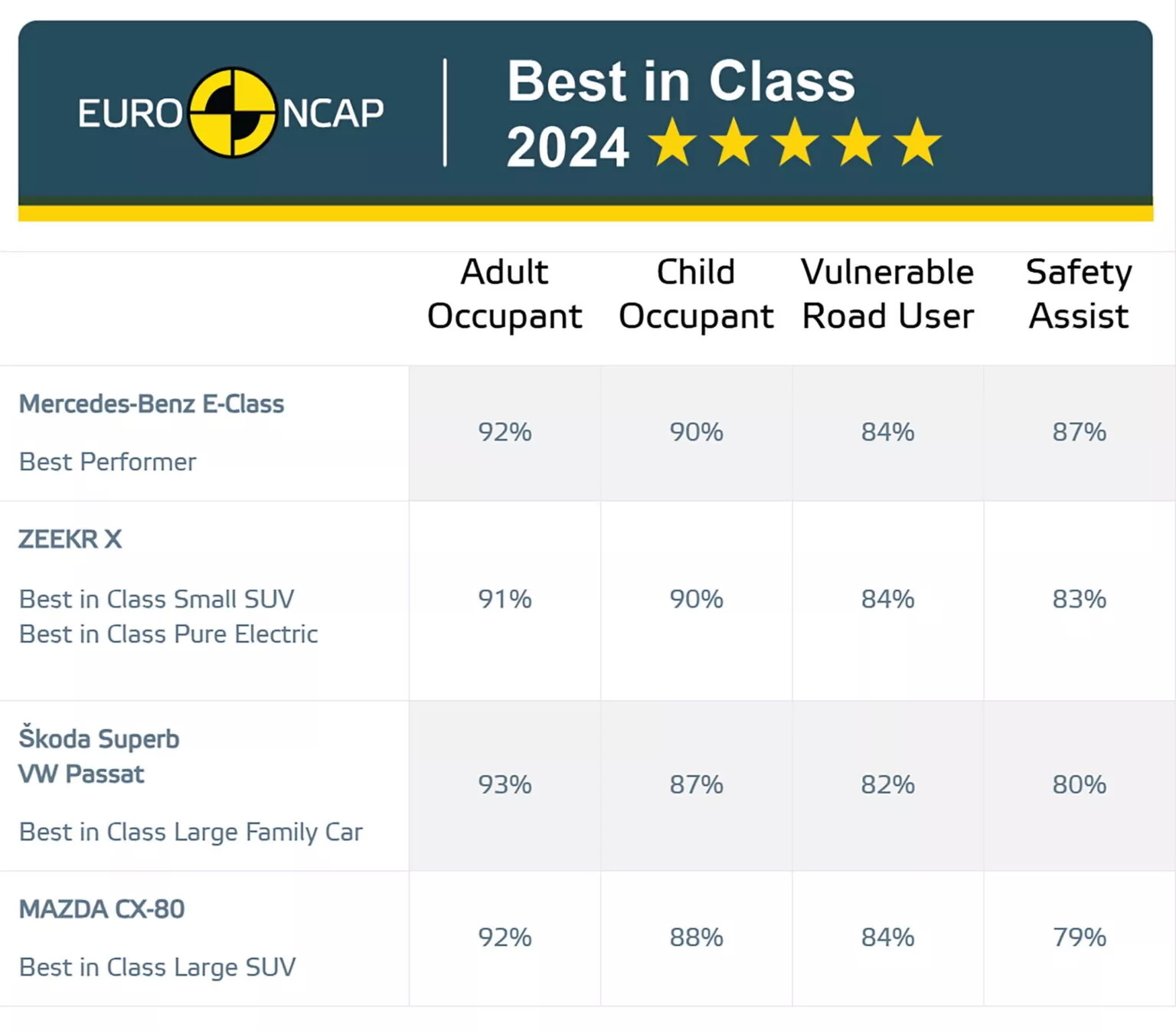Open the MAZDA CX-80 entry

pyautogui.click(x=102, y=909)
